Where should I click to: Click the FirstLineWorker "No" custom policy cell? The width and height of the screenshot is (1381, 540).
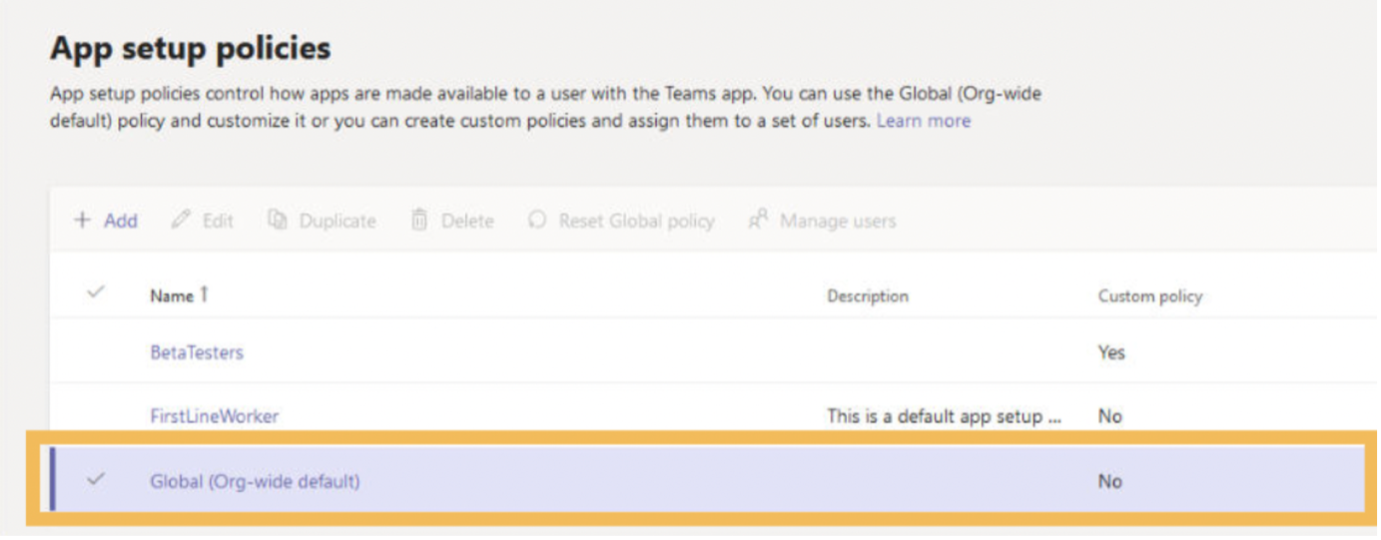coord(1110,416)
